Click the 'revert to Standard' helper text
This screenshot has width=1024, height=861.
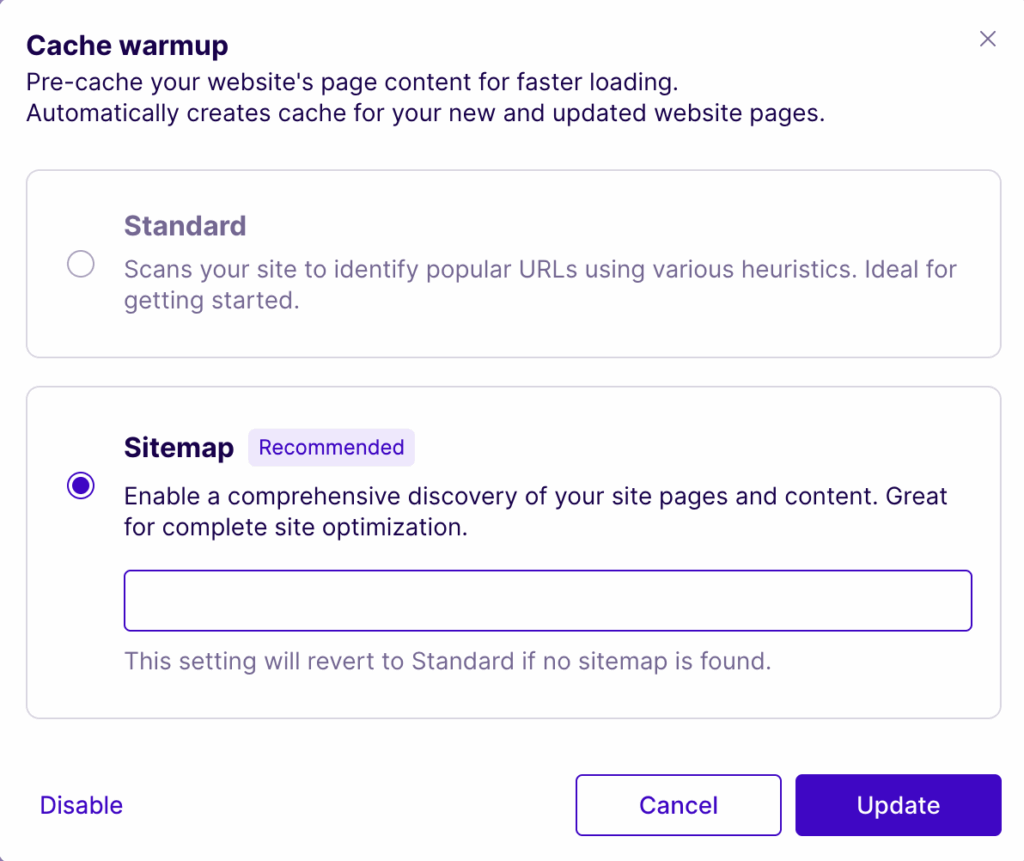tap(447, 661)
